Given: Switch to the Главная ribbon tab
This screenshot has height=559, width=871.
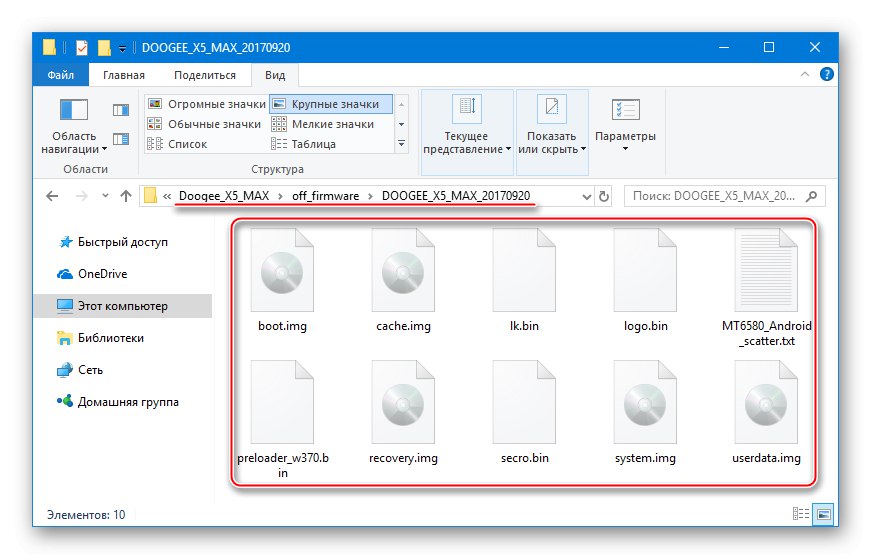Looking at the screenshot, I should coord(123,75).
